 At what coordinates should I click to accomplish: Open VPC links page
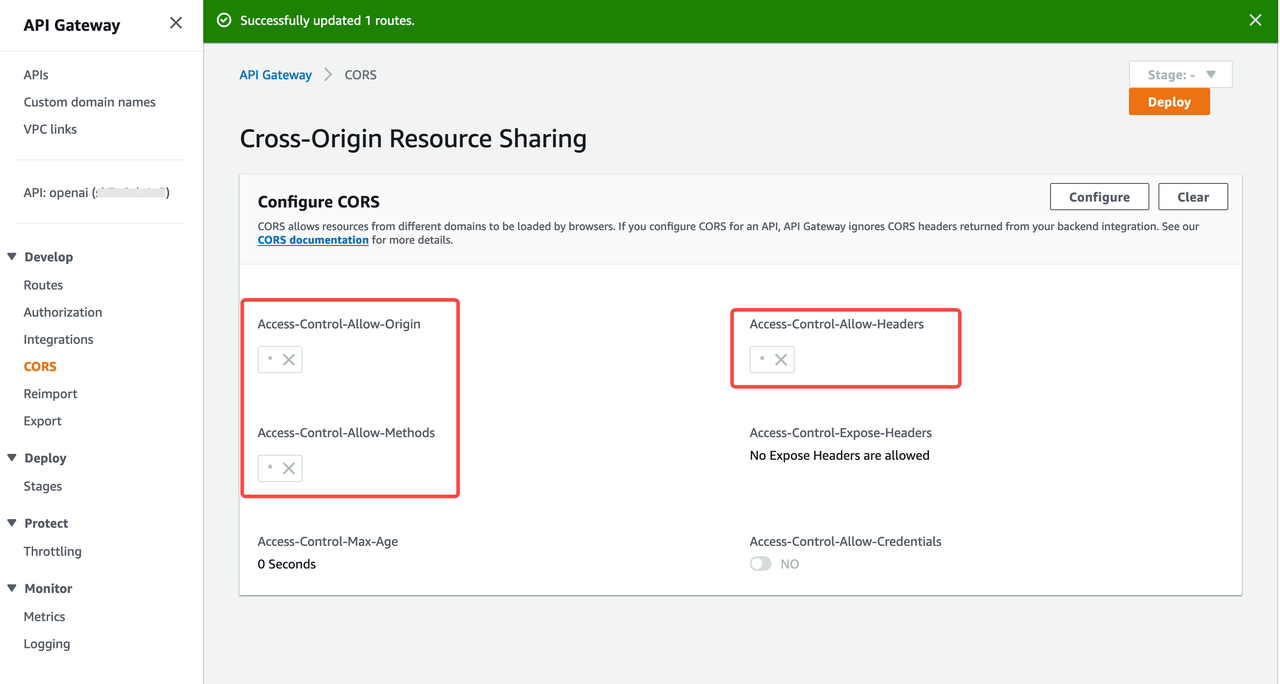[x=50, y=129]
